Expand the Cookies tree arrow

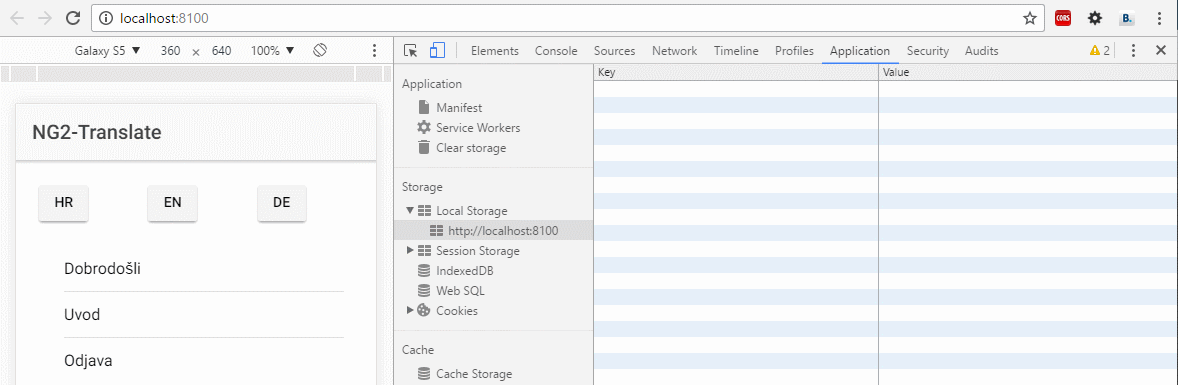[410, 310]
